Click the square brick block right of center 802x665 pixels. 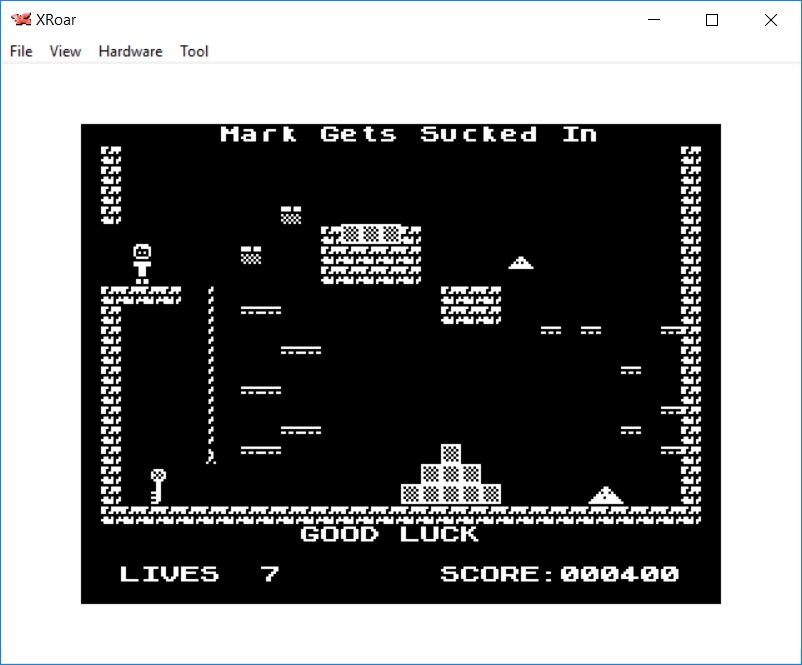[x=471, y=305]
